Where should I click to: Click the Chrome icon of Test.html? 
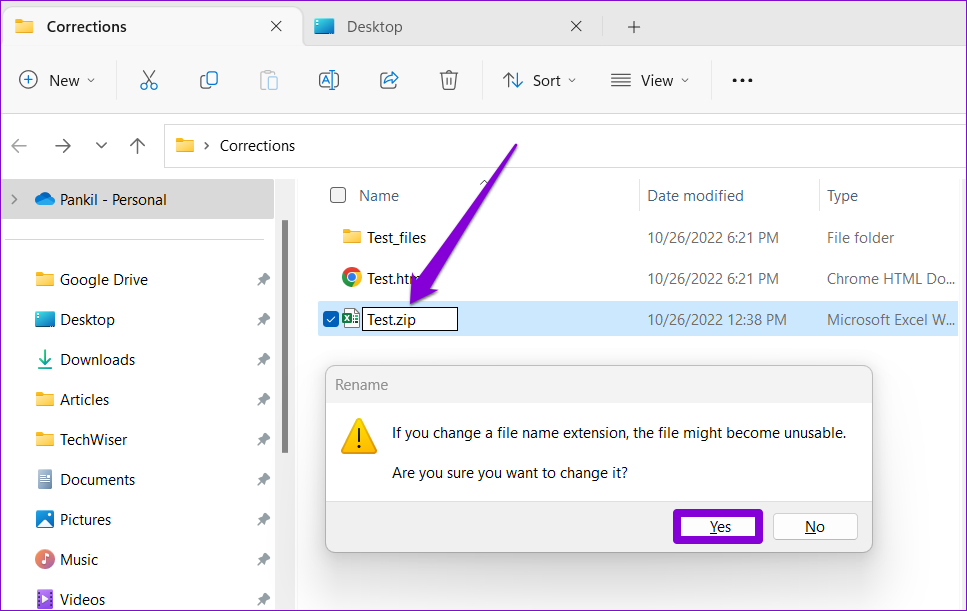click(x=352, y=277)
